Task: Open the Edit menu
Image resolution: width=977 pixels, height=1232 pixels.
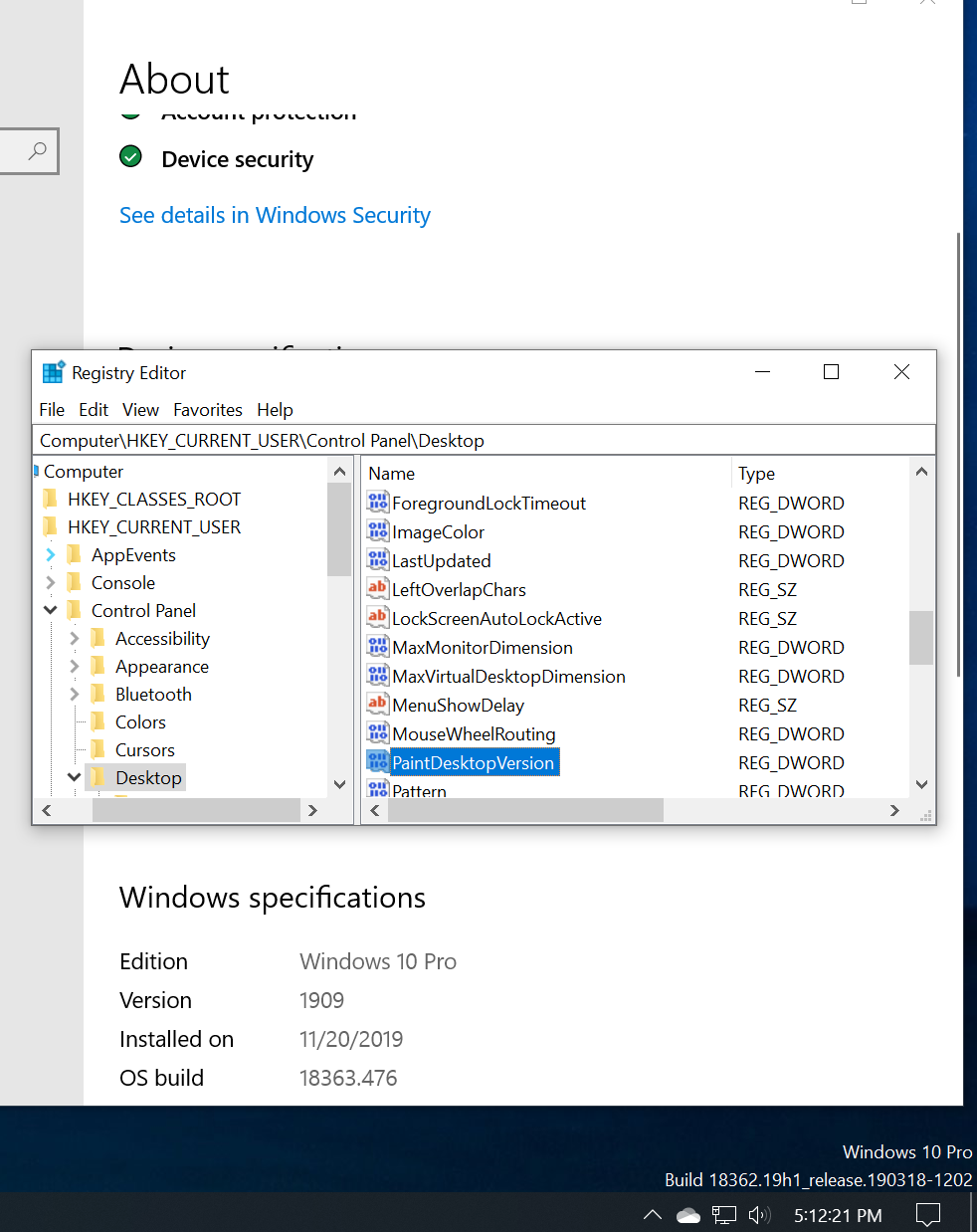Action: tap(94, 410)
